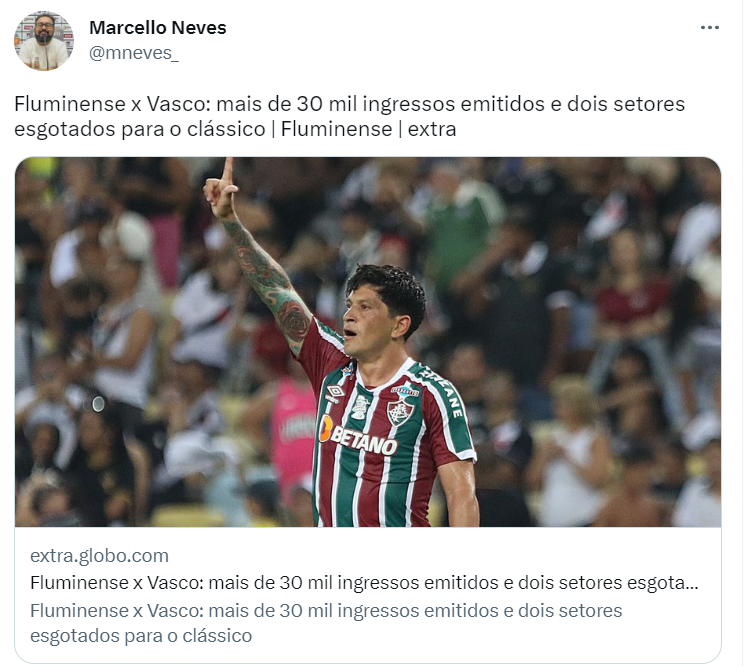Click the pink-shirted fan in the background
The image size is (747, 667).
pyautogui.click(x=294, y=431)
